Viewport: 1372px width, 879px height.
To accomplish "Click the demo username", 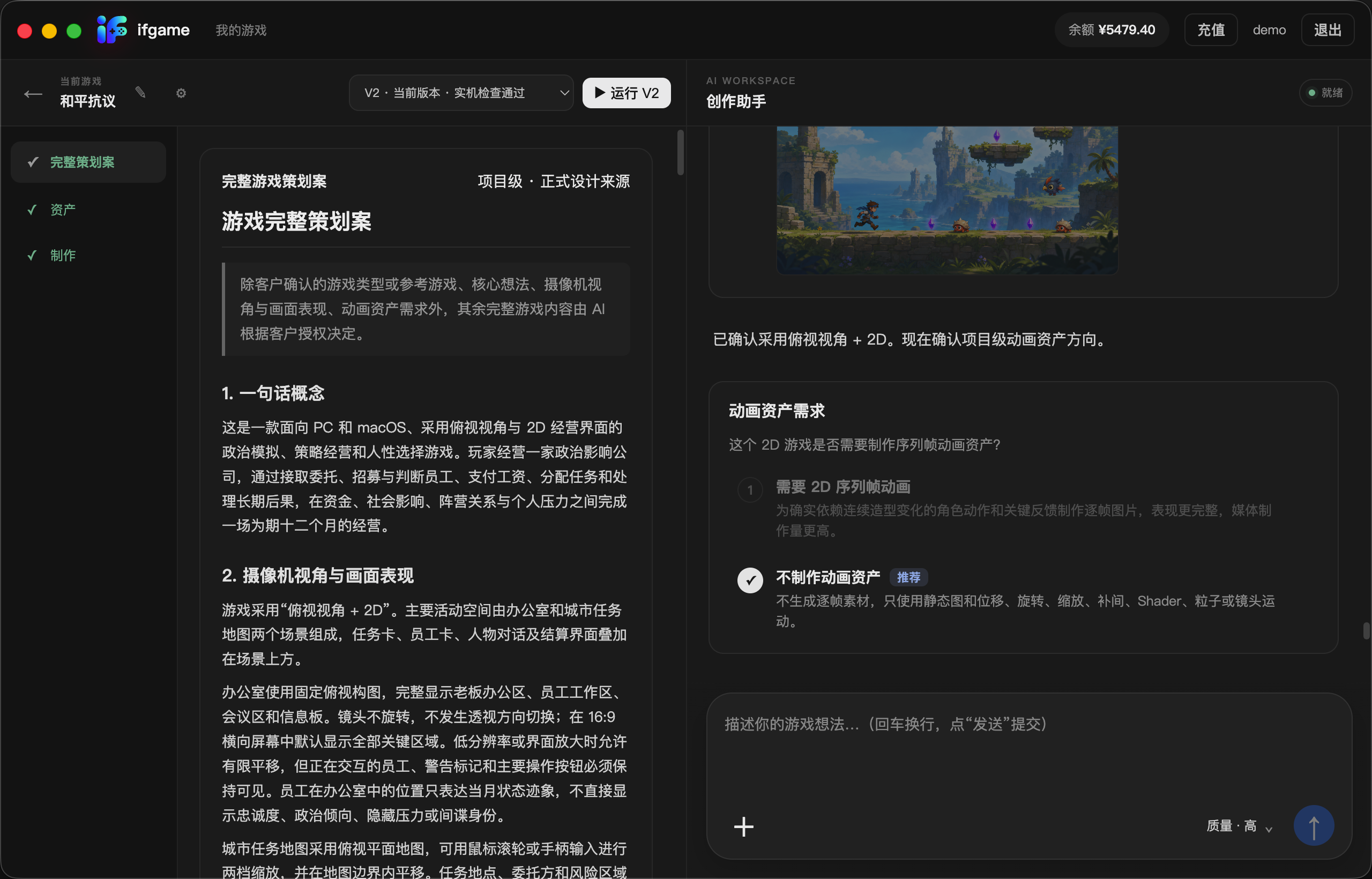I will [1269, 29].
